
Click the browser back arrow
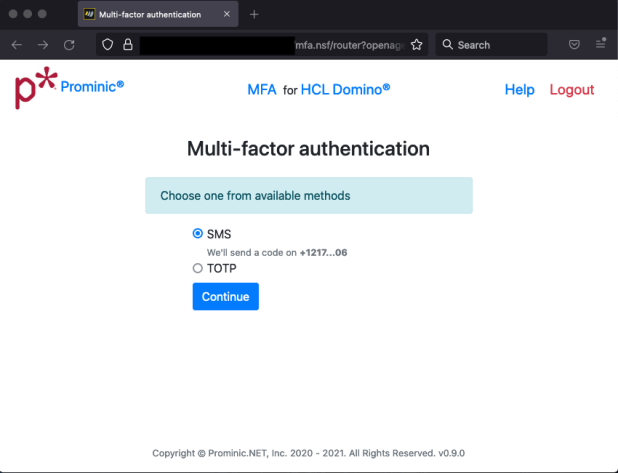(17, 45)
